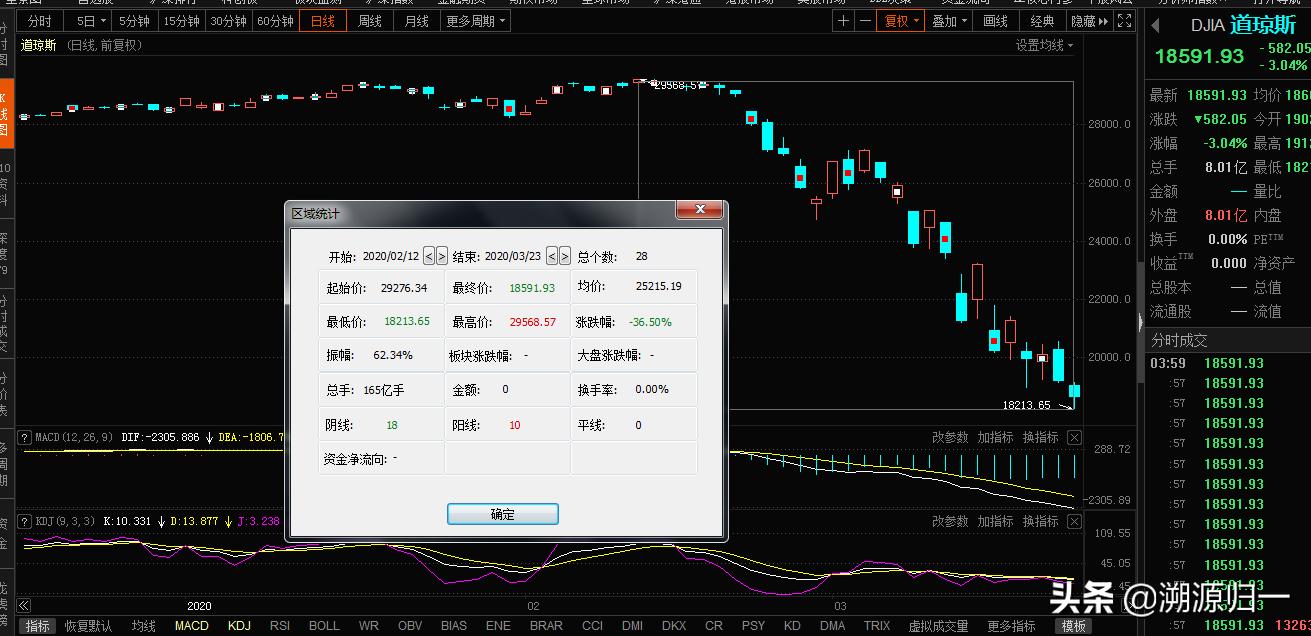The image size is (1311, 636).
Task: Select the BRAR indicator
Action: click(546, 626)
